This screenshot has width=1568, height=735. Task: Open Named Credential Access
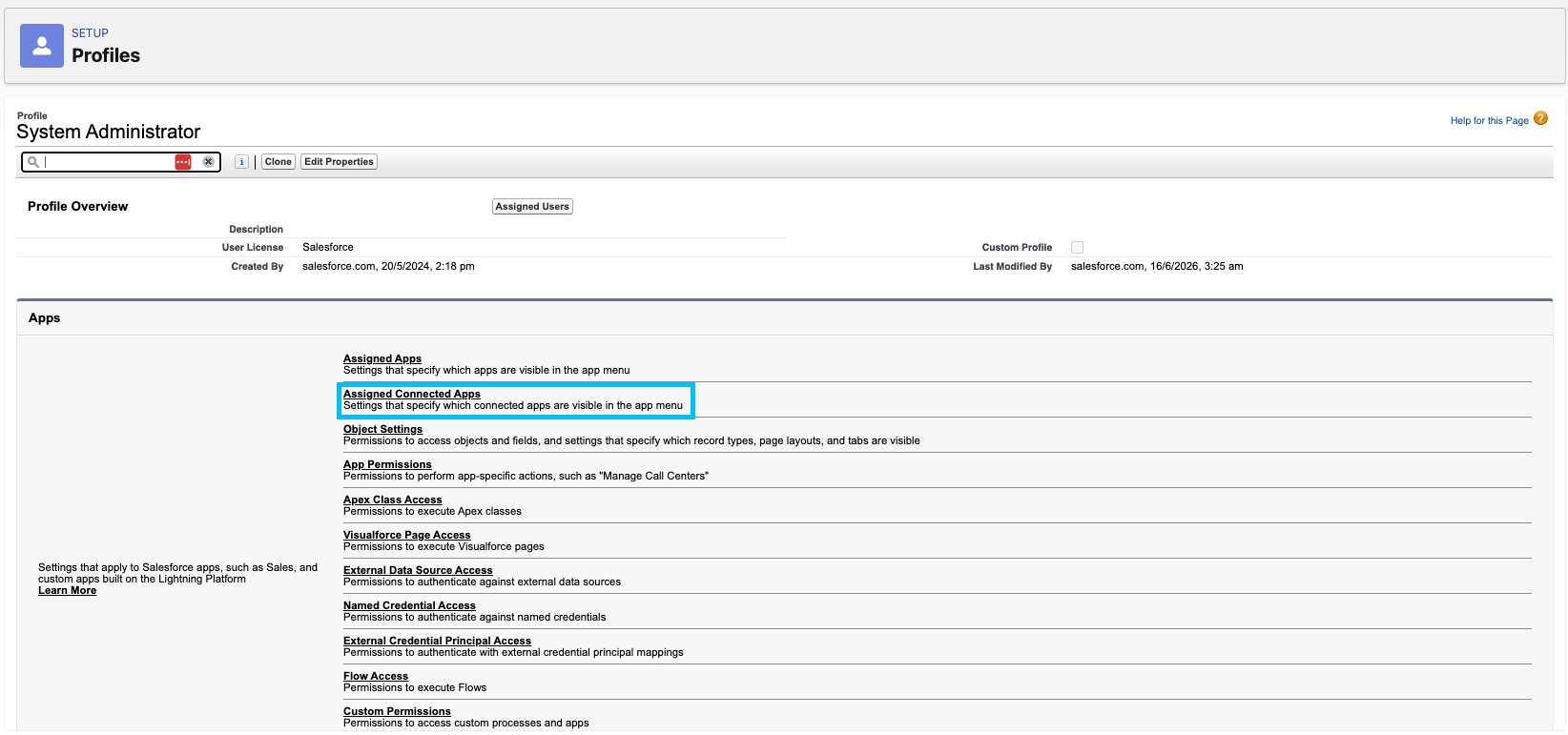(x=409, y=605)
